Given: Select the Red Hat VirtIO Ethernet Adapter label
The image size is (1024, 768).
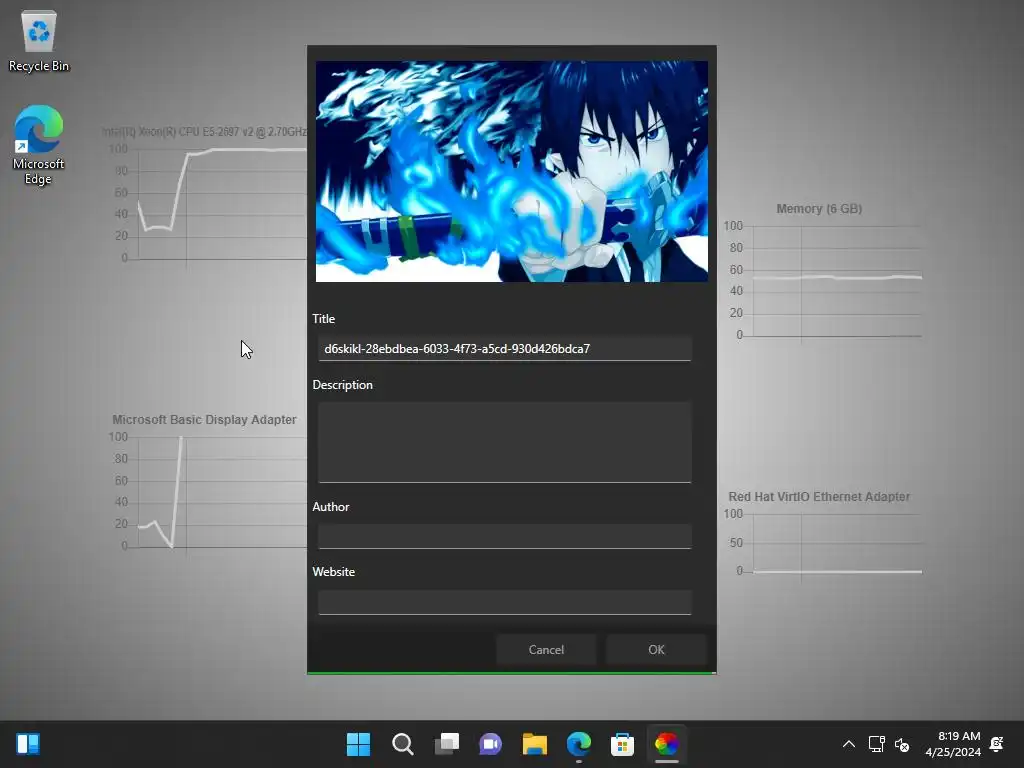Looking at the screenshot, I should 819,497.
